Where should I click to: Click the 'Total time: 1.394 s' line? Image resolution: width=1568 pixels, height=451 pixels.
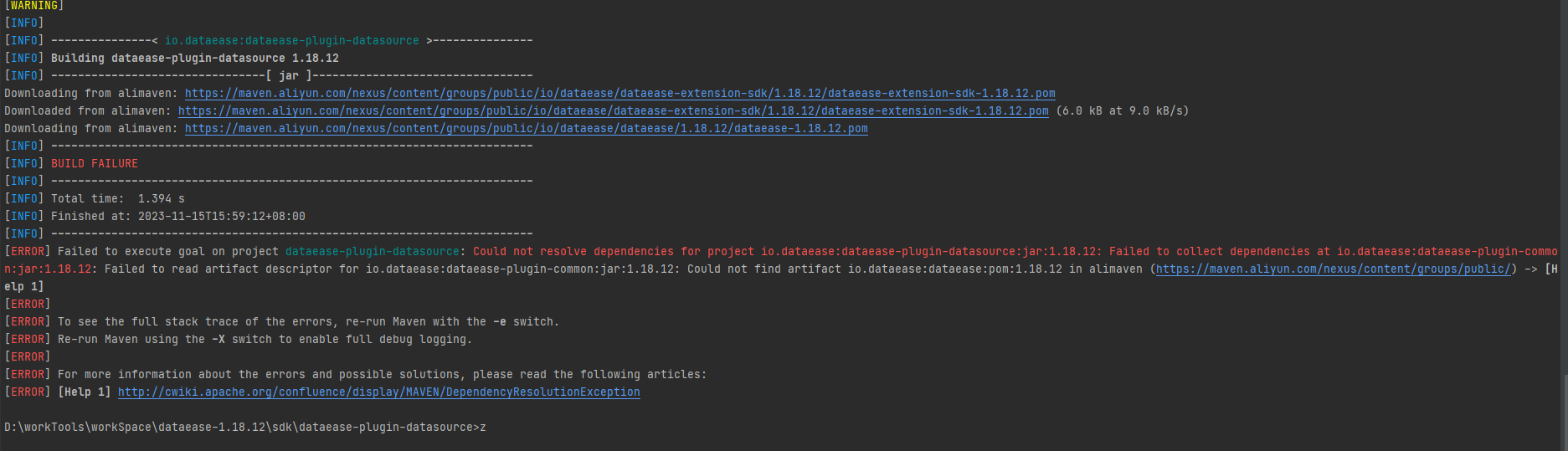click(x=118, y=198)
